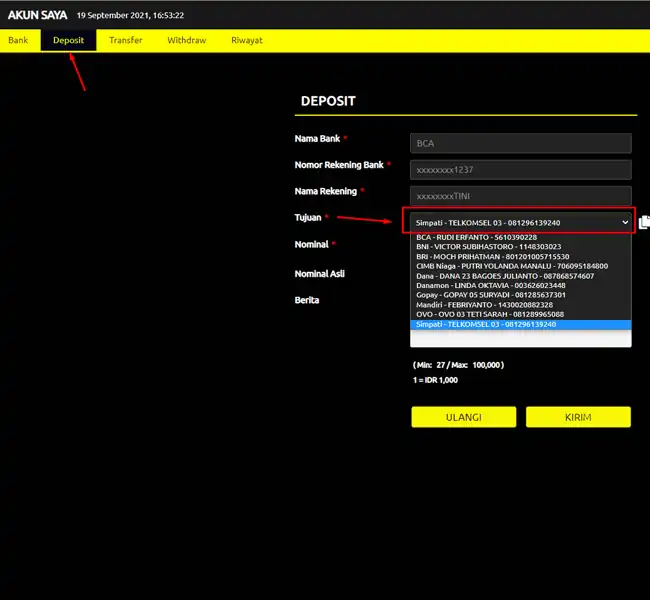
Task: Click the Nama Bank label
Action: pyautogui.click(x=317, y=138)
